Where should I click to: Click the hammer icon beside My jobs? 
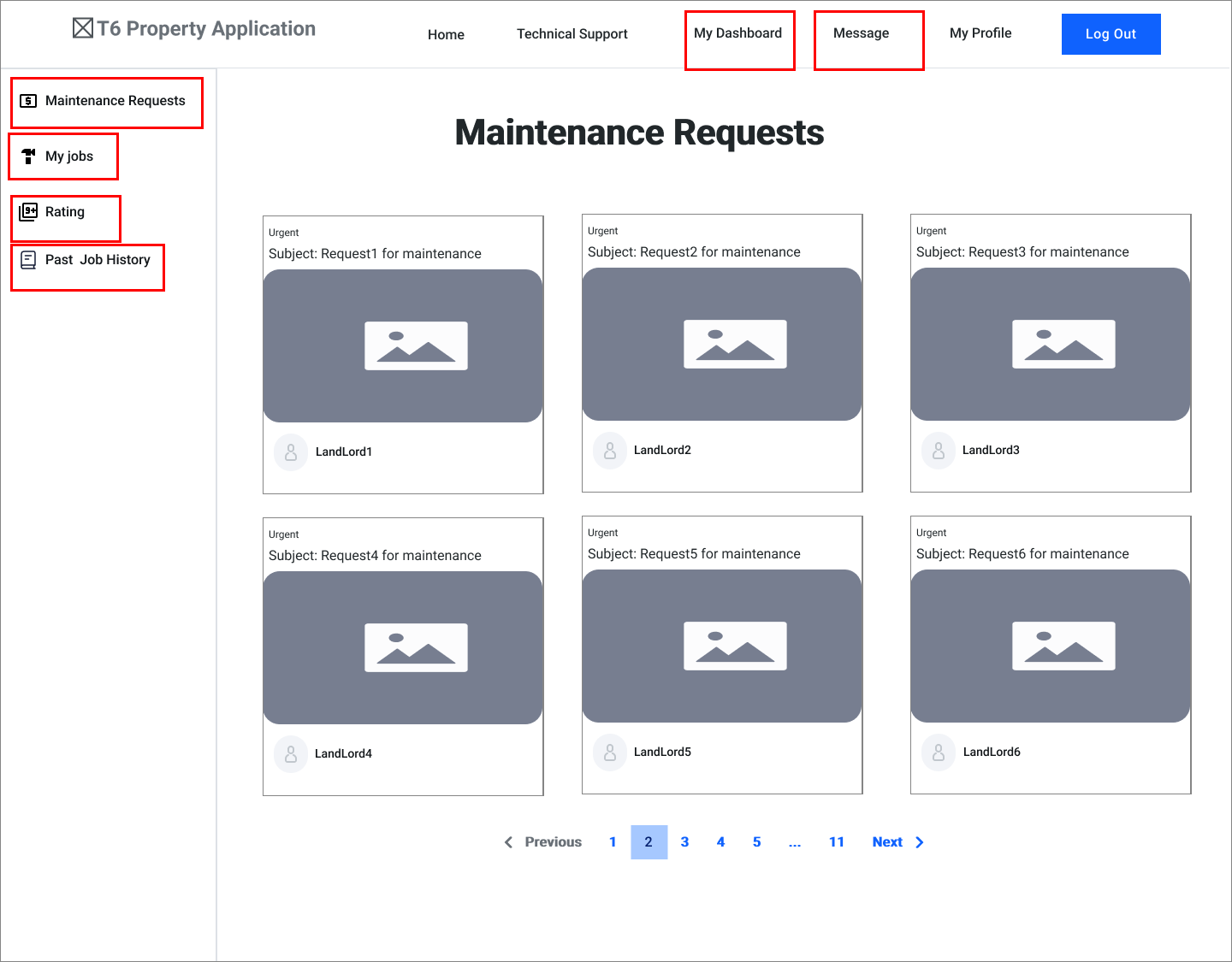tap(28, 156)
